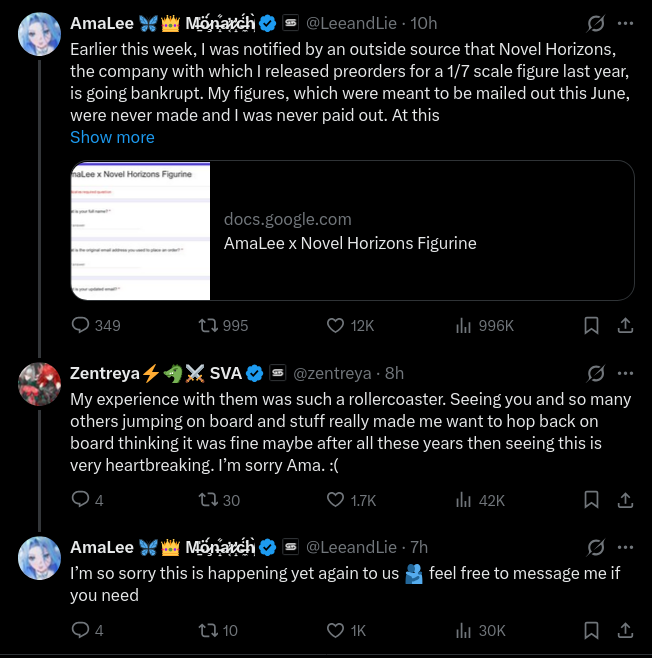Bookmark Zentreya's reply
Viewport: 652px width, 658px height.
click(x=591, y=500)
